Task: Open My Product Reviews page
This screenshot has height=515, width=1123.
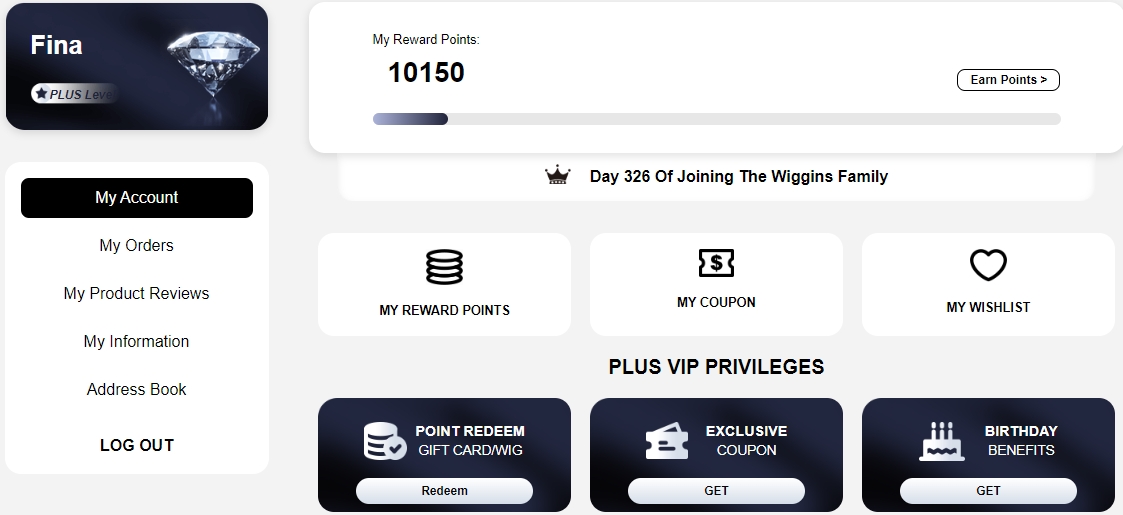Action: coord(136,294)
